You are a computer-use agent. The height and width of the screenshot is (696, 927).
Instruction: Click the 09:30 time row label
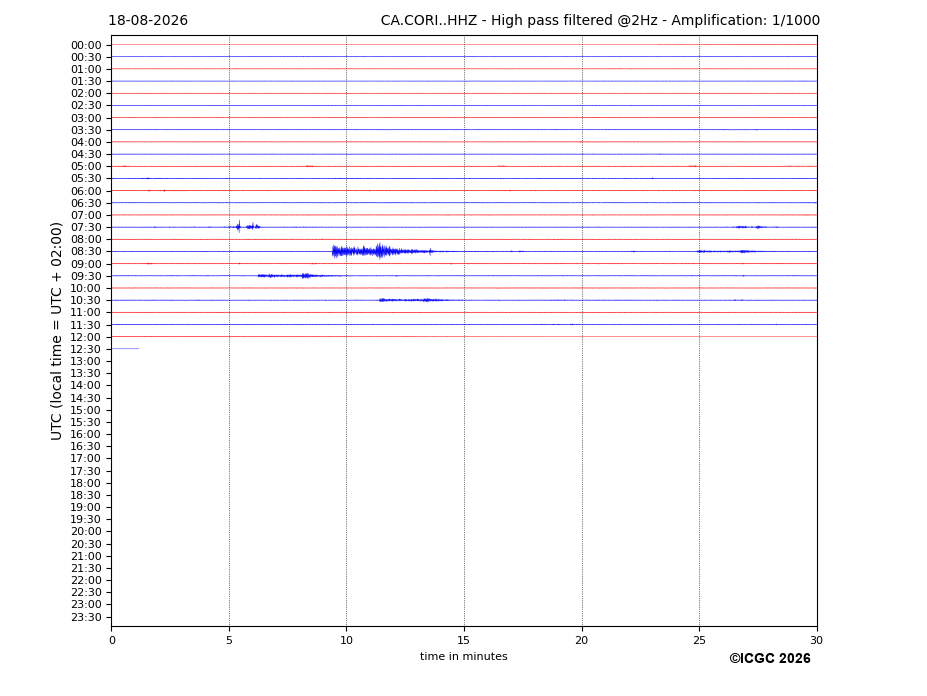click(86, 276)
